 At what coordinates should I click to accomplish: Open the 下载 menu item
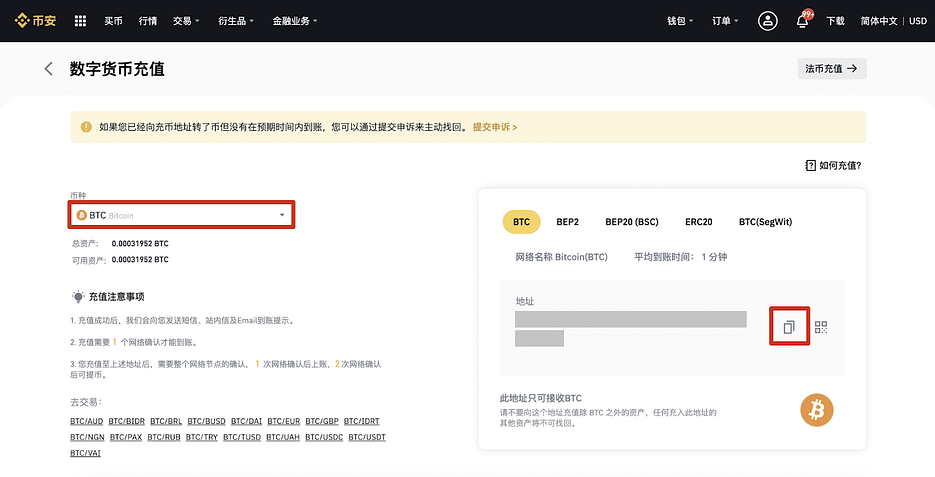pyautogui.click(x=835, y=21)
